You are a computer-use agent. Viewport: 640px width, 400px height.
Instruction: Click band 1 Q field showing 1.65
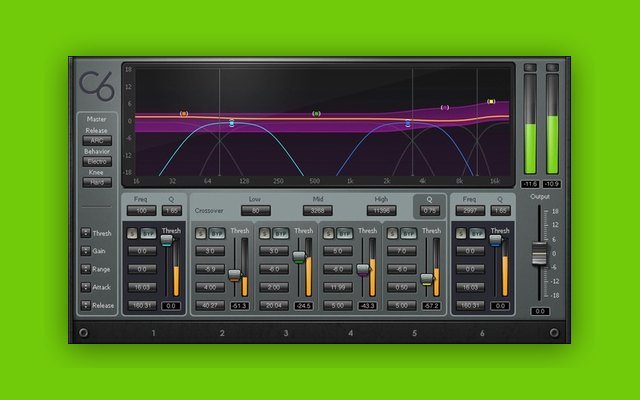[172, 211]
